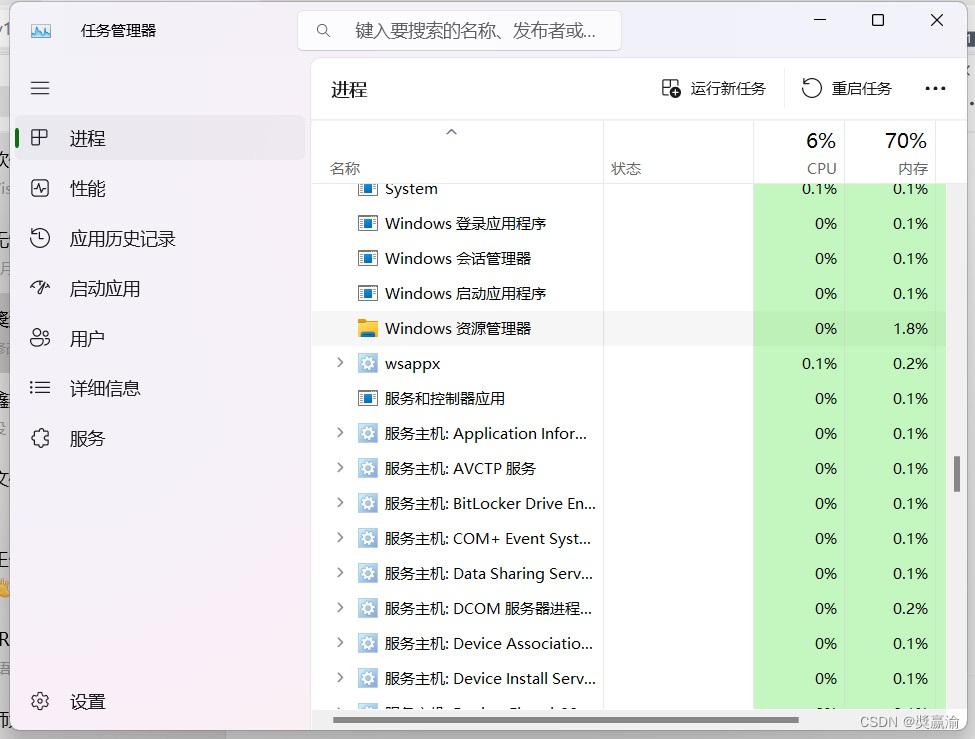Open 设置 settings at bottom of sidebar
975x739 pixels.
(160, 702)
